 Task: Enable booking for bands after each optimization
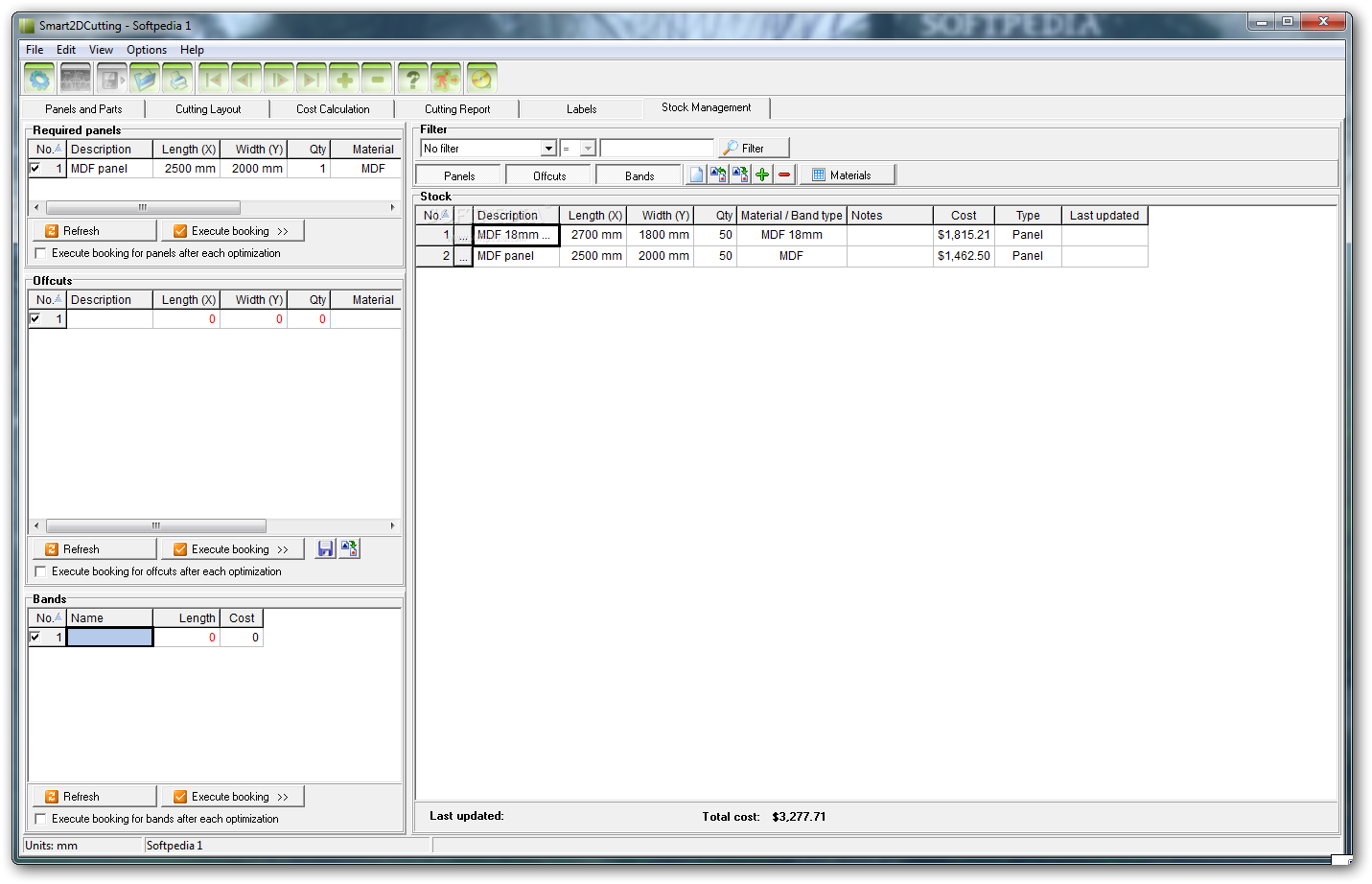pos(40,819)
